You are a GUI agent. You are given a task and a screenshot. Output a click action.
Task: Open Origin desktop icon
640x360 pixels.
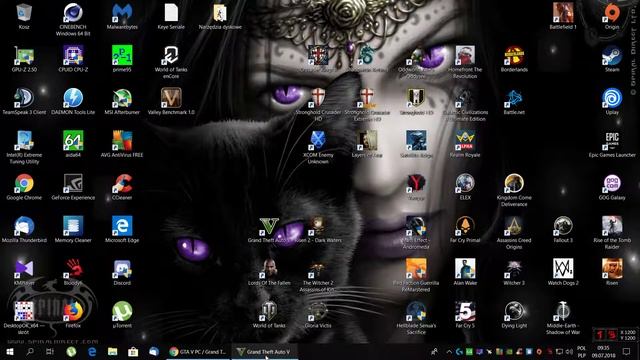(612, 16)
